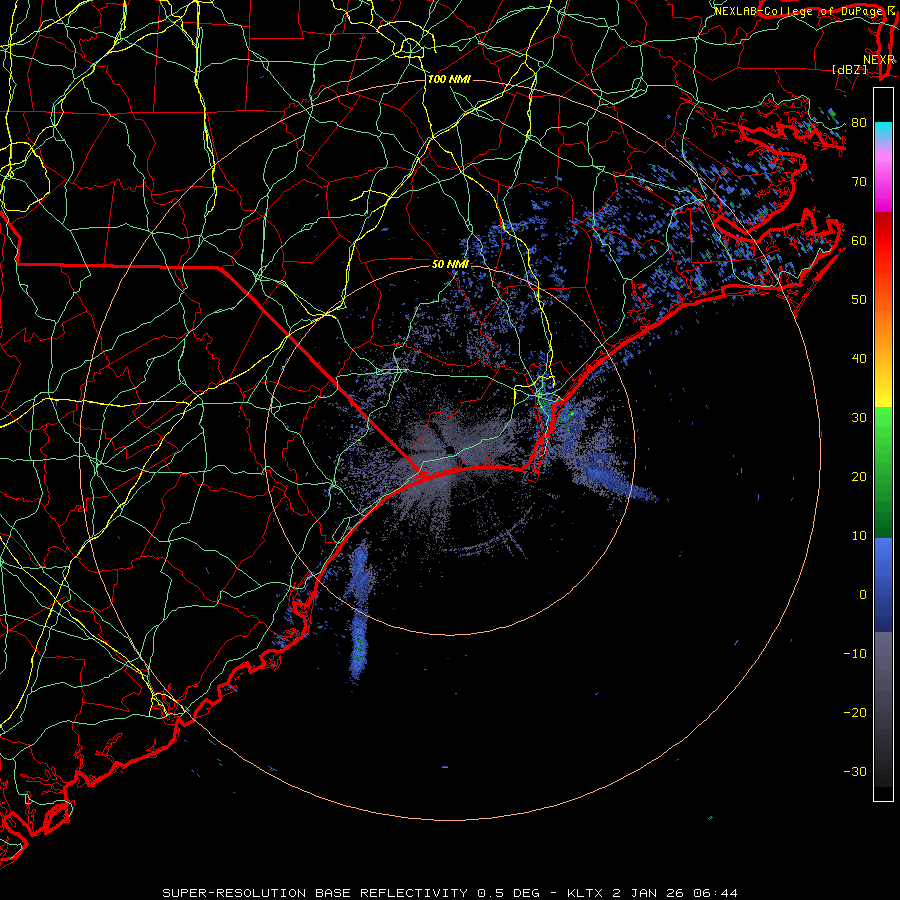Click the 60 value on the dBZ scale

(859, 240)
